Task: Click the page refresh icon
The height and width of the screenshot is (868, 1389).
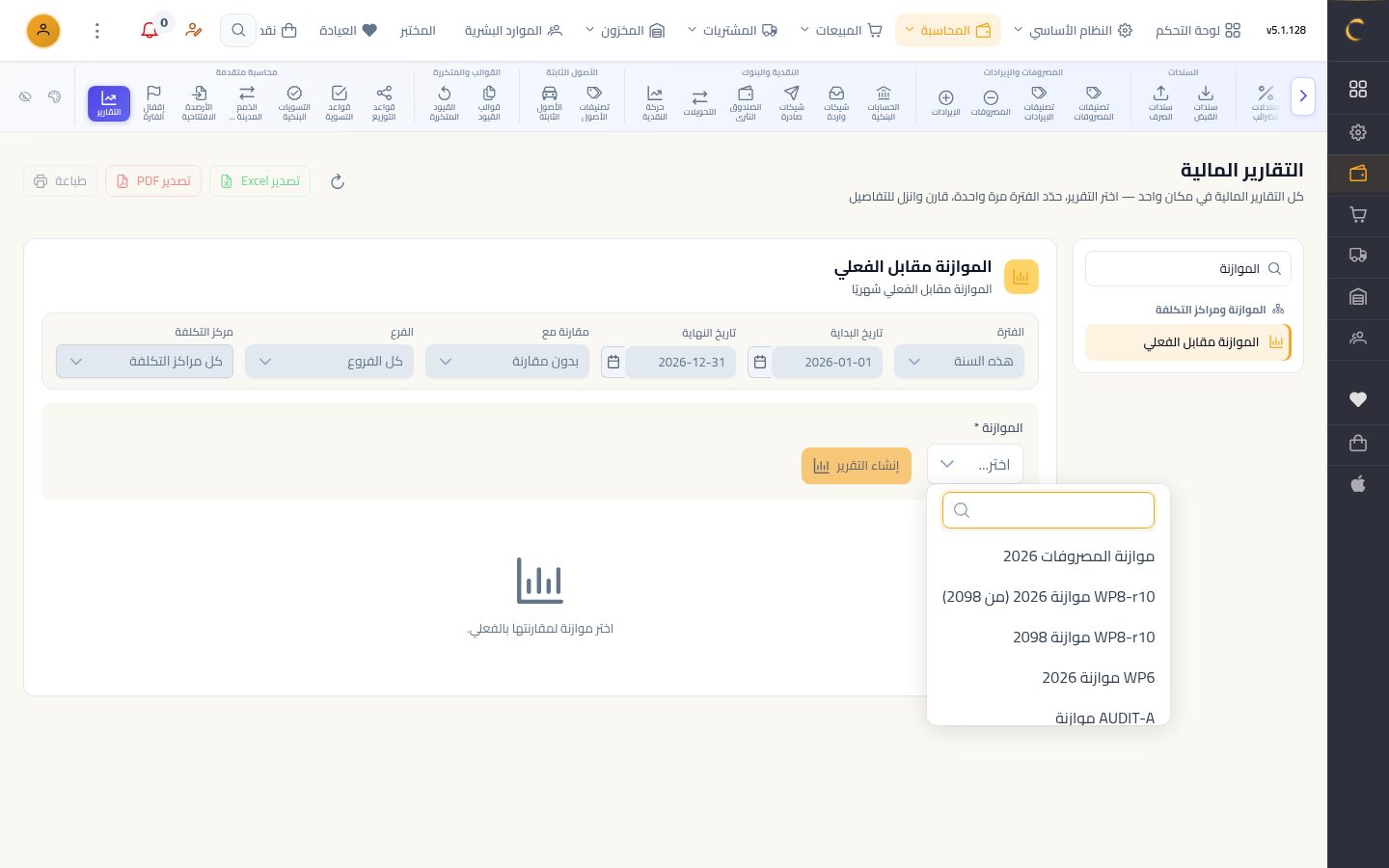Action: (338, 181)
